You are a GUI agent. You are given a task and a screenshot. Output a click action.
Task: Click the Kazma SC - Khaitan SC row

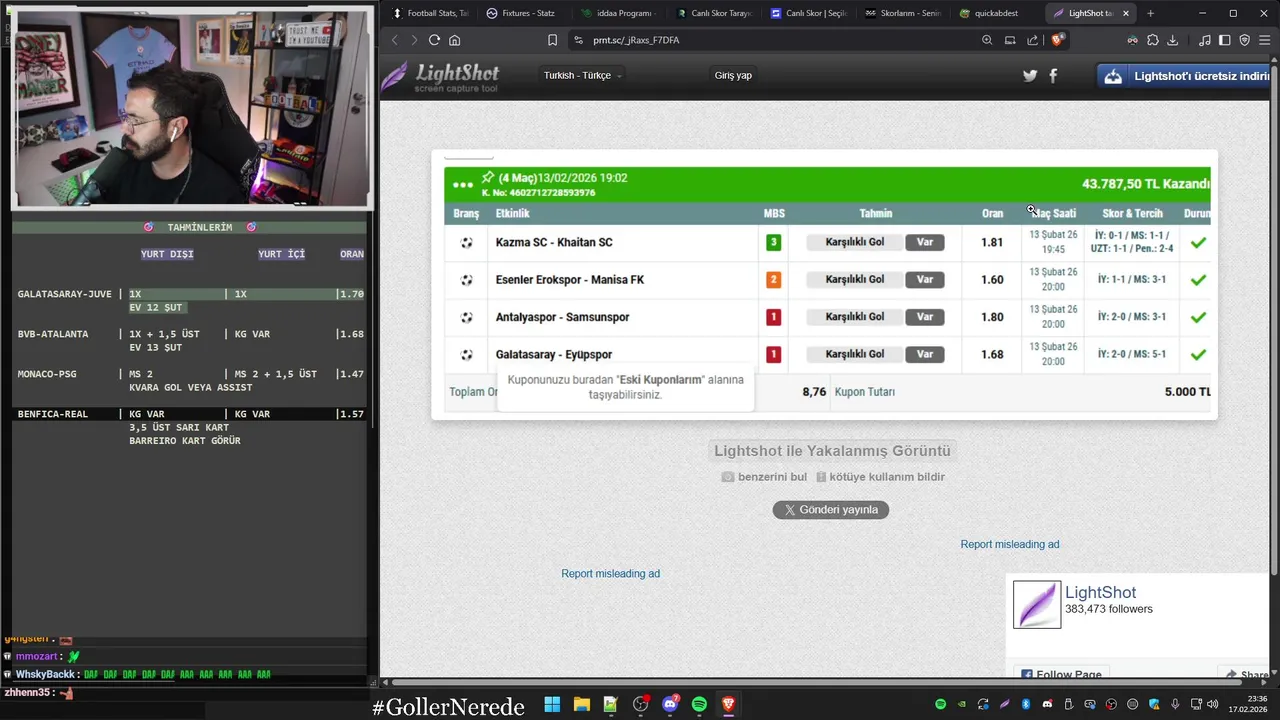(827, 243)
